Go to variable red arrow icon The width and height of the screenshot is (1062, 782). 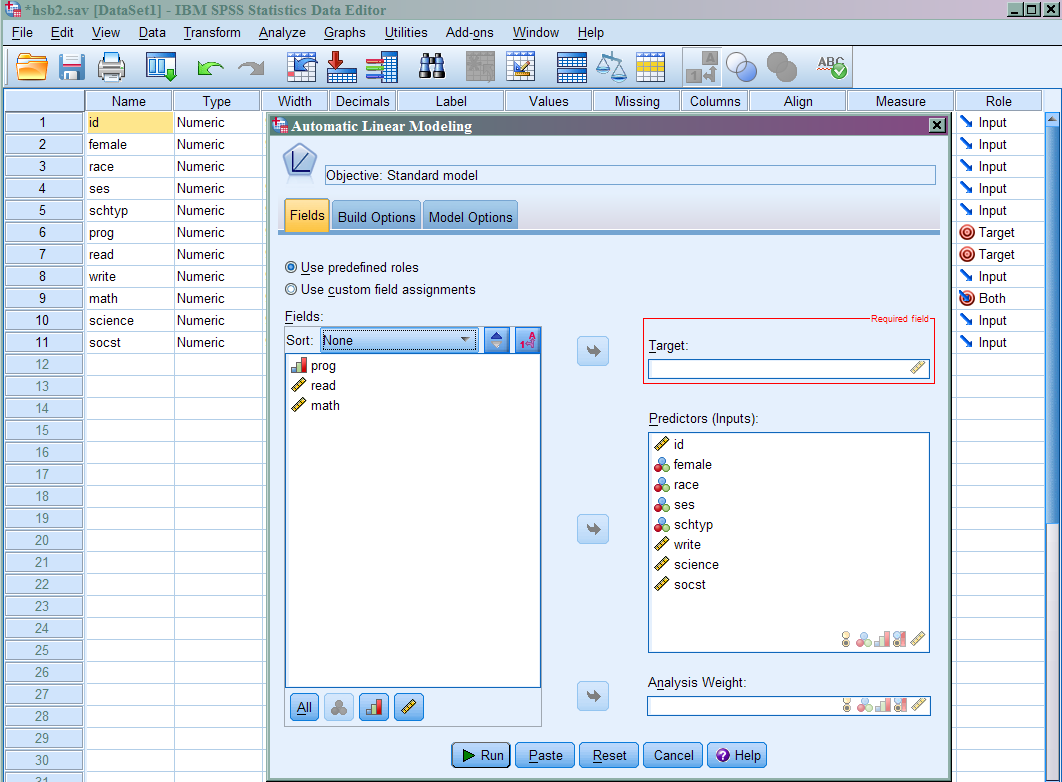[341, 67]
